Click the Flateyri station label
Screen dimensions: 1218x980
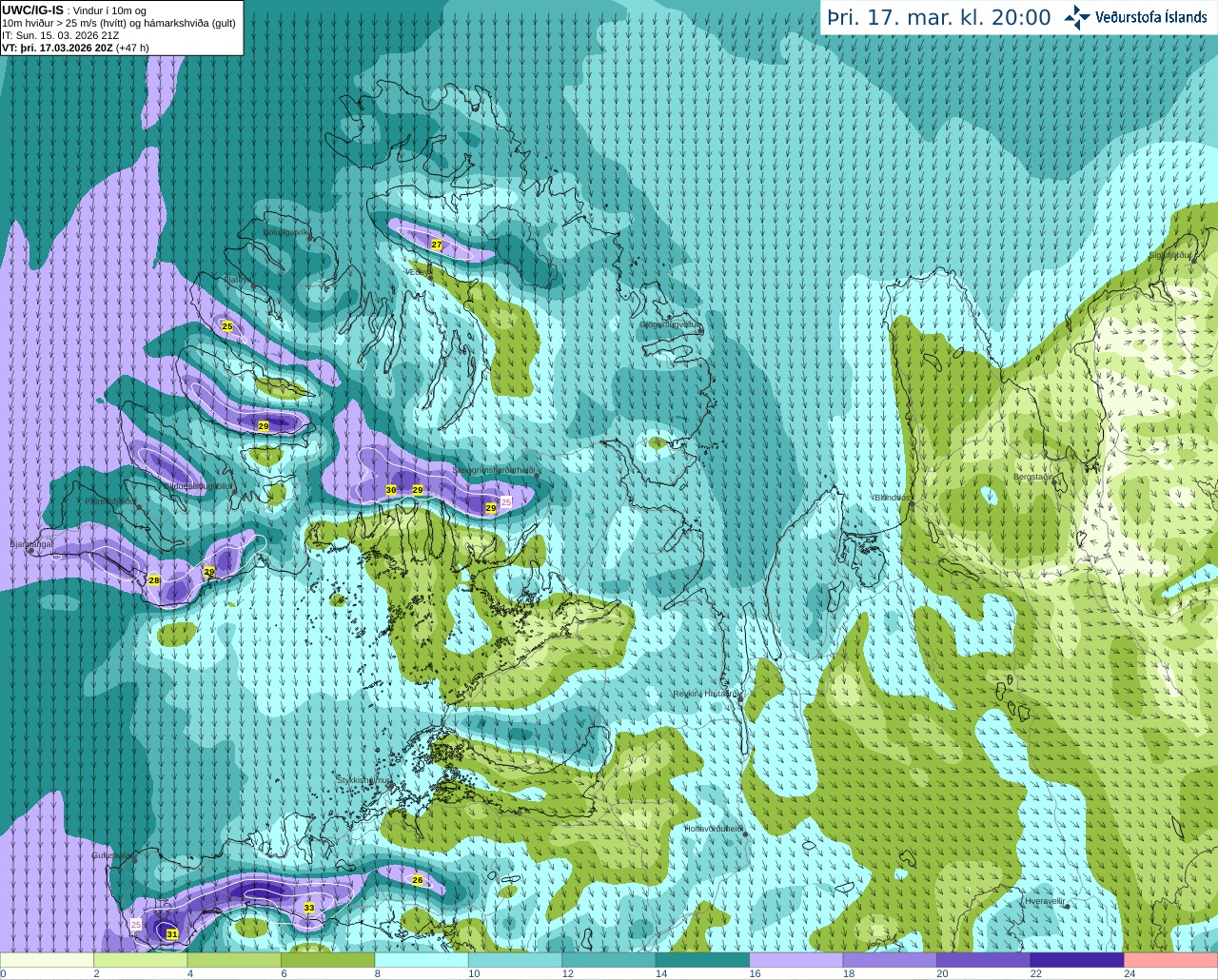[237, 280]
